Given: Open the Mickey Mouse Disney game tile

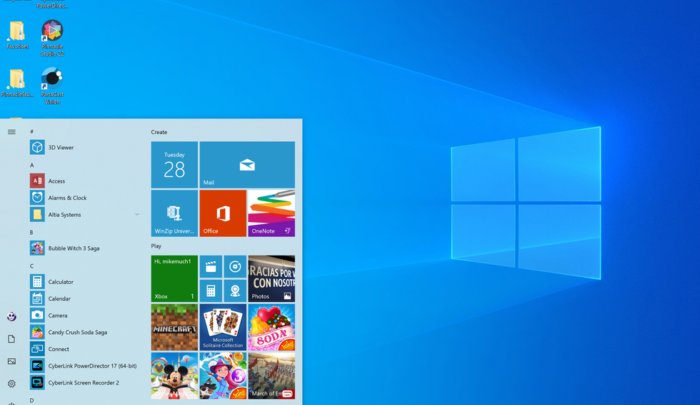Looking at the screenshot, I should (174, 376).
